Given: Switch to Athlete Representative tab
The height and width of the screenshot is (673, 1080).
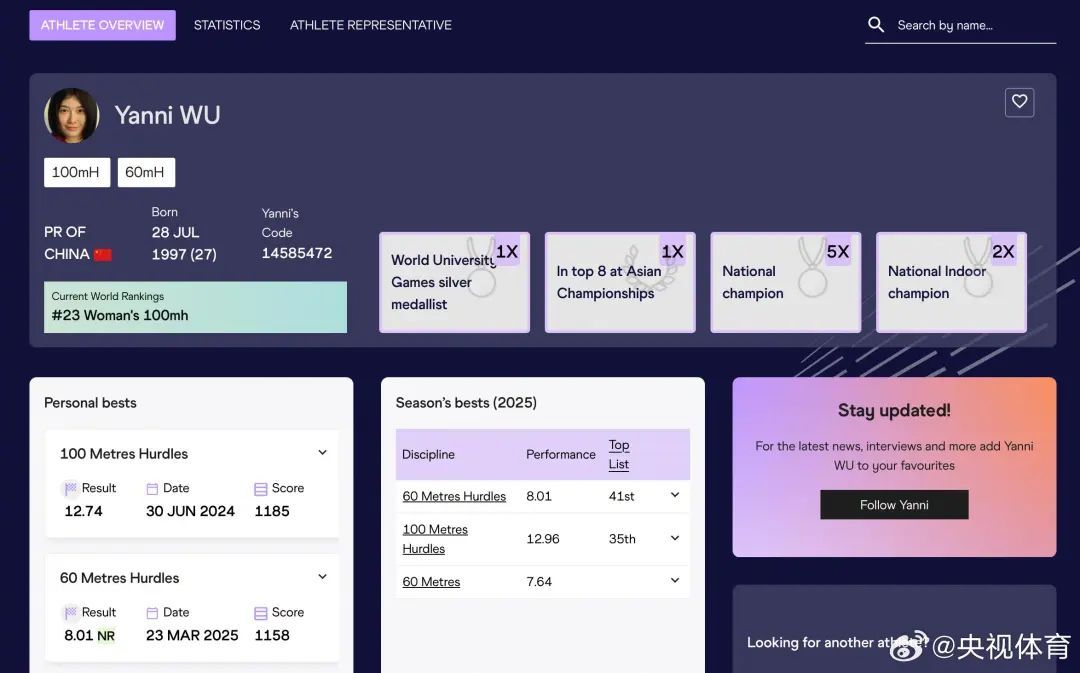Looking at the screenshot, I should 370,25.
